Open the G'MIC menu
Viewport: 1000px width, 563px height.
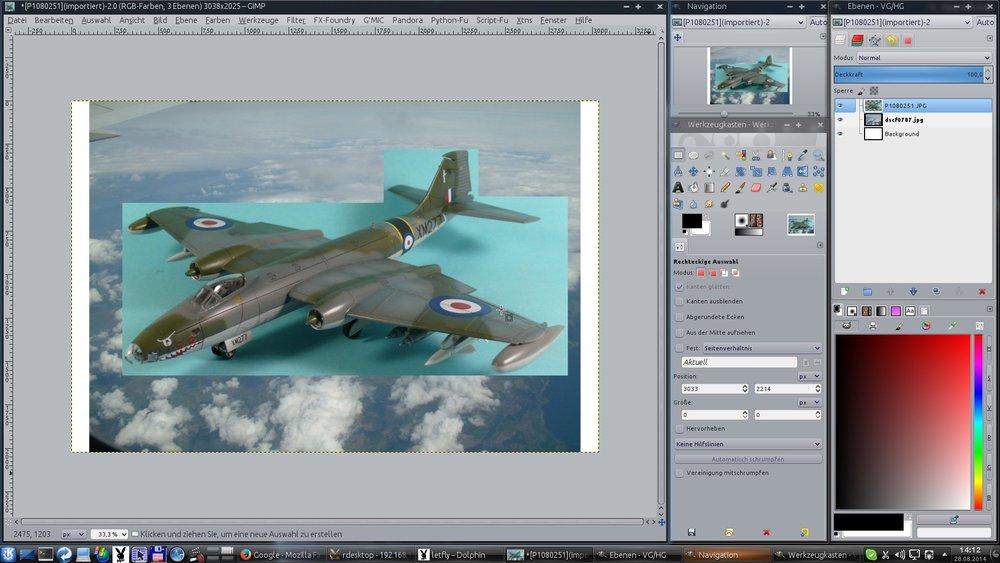point(374,20)
